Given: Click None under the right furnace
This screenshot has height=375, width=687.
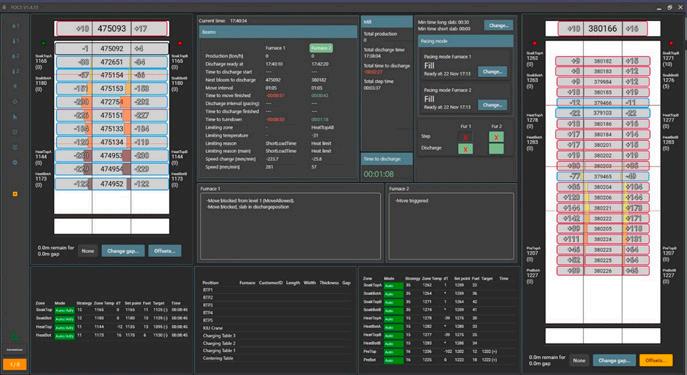Looking at the screenshot, I should click(x=579, y=361).
